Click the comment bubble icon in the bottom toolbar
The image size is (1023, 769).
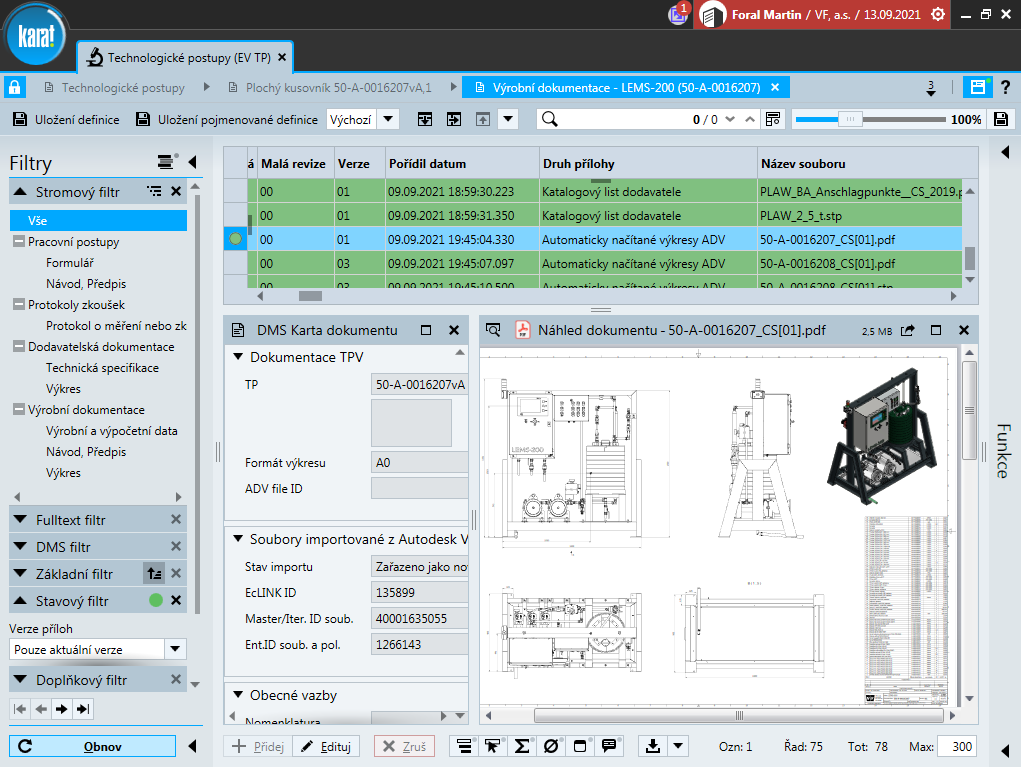pos(608,746)
